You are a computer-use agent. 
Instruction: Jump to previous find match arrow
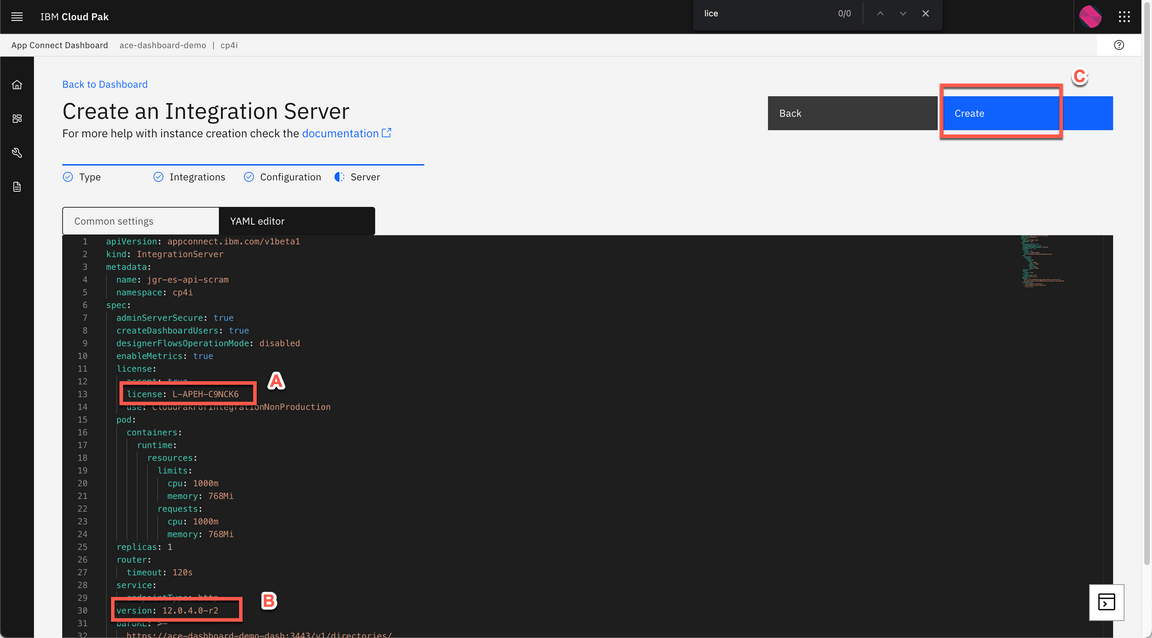[880, 14]
